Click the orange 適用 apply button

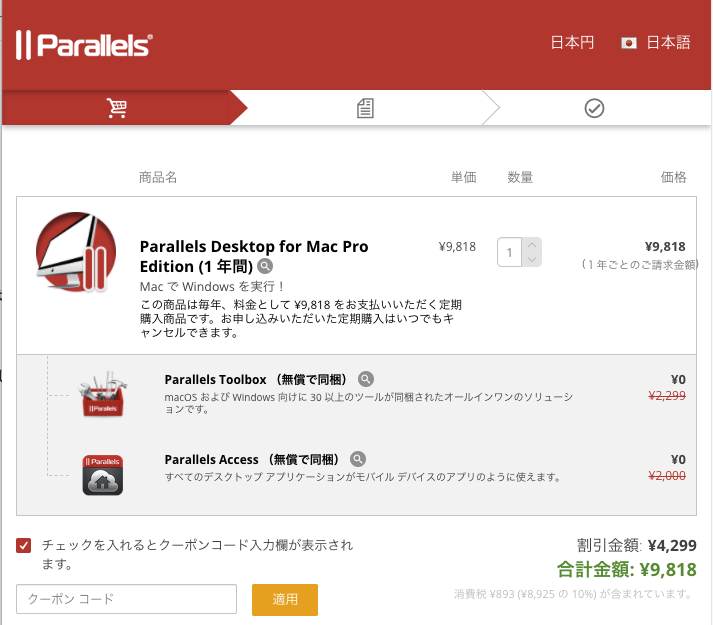(x=285, y=600)
